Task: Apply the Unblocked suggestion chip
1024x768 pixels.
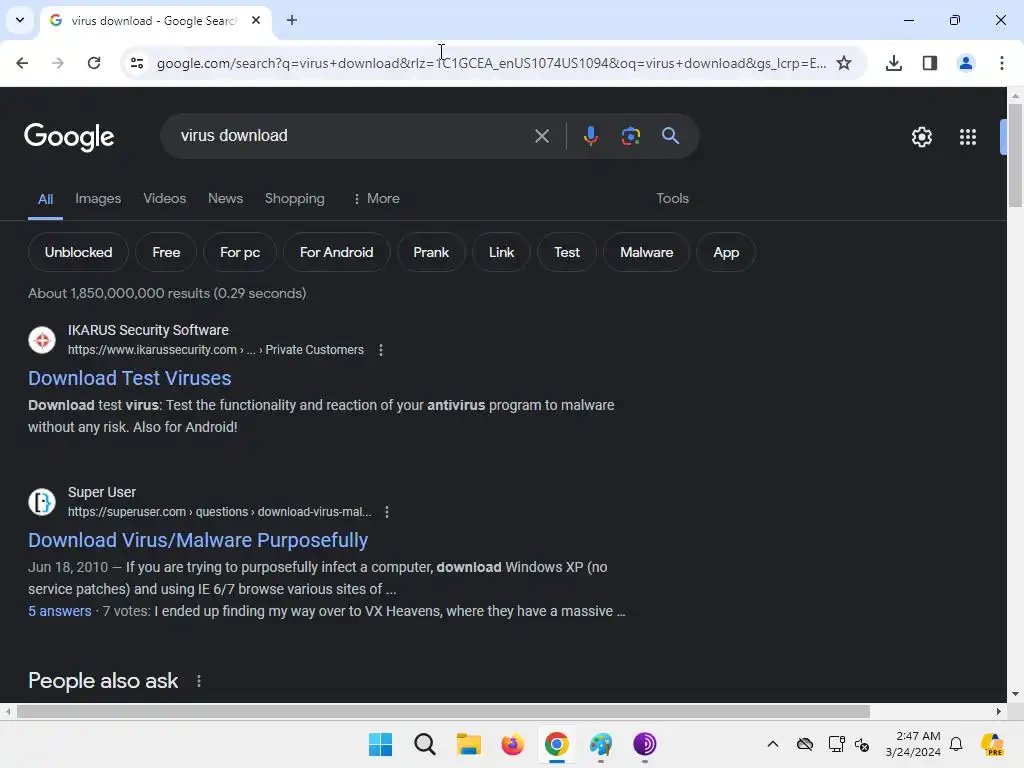Action: (x=78, y=252)
